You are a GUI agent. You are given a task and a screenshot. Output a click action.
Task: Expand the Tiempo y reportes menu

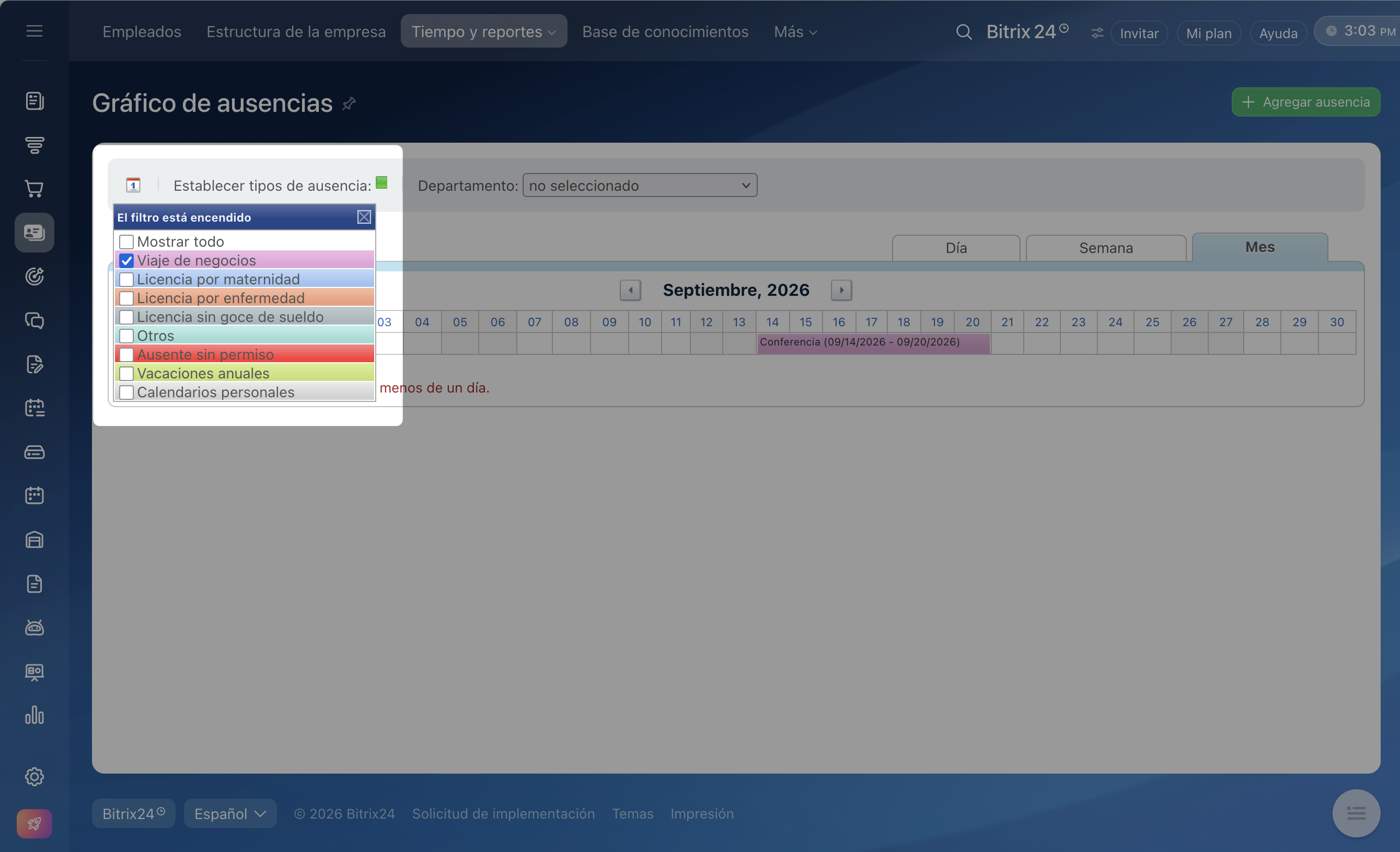pyautogui.click(x=483, y=32)
